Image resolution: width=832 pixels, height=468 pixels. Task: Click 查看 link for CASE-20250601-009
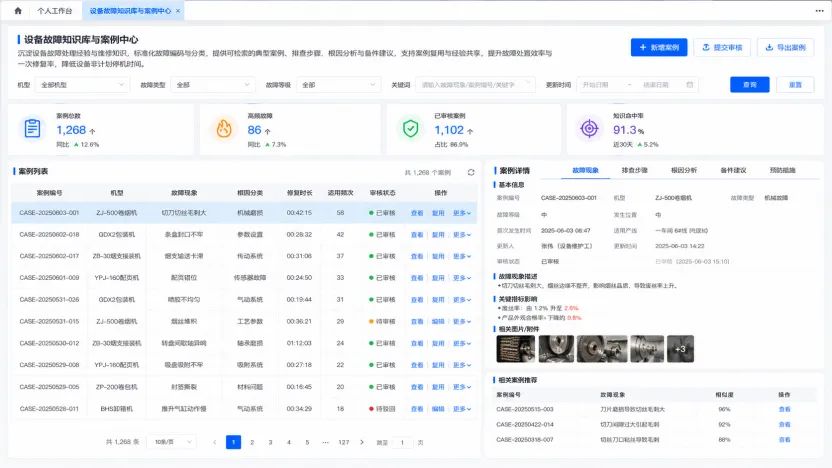click(x=417, y=278)
